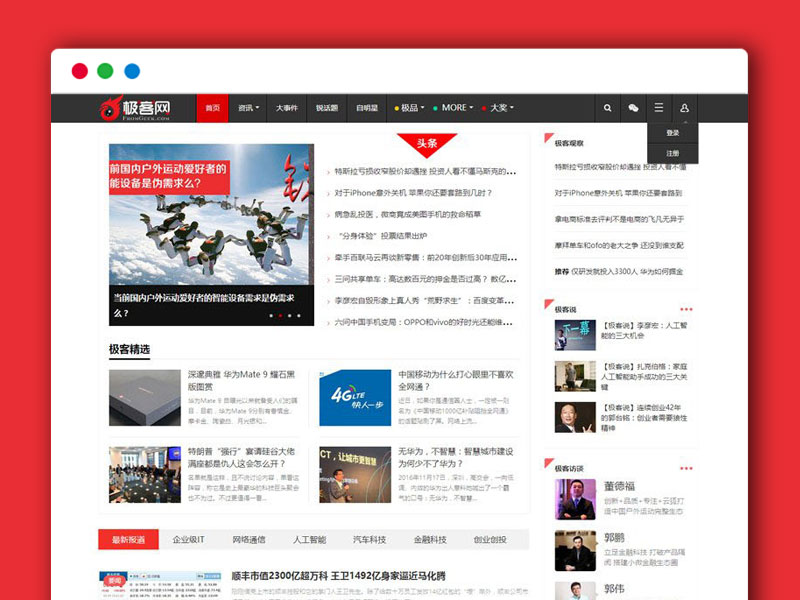Viewport: 800px width, 600px height.
Task: Open the MORE dropdown in the navbar
Action: pyautogui.click(x=453, y=106)
